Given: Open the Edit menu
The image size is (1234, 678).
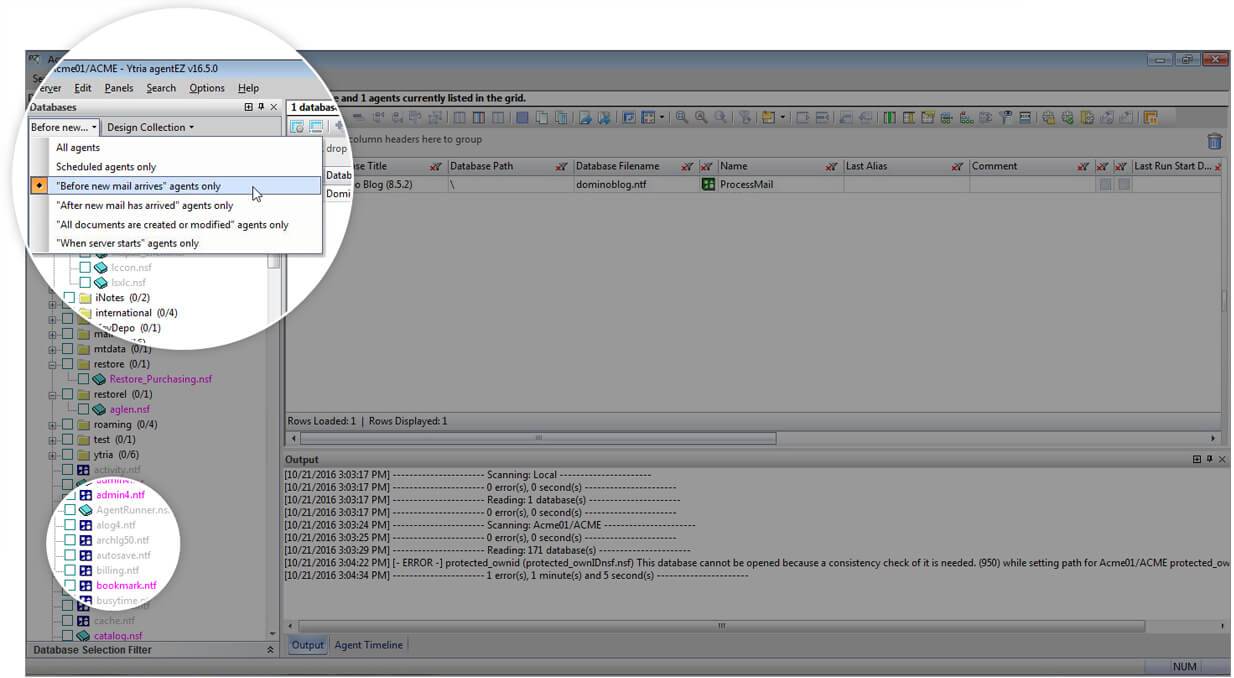Looking at the screenshot, I should pos(82,88).
